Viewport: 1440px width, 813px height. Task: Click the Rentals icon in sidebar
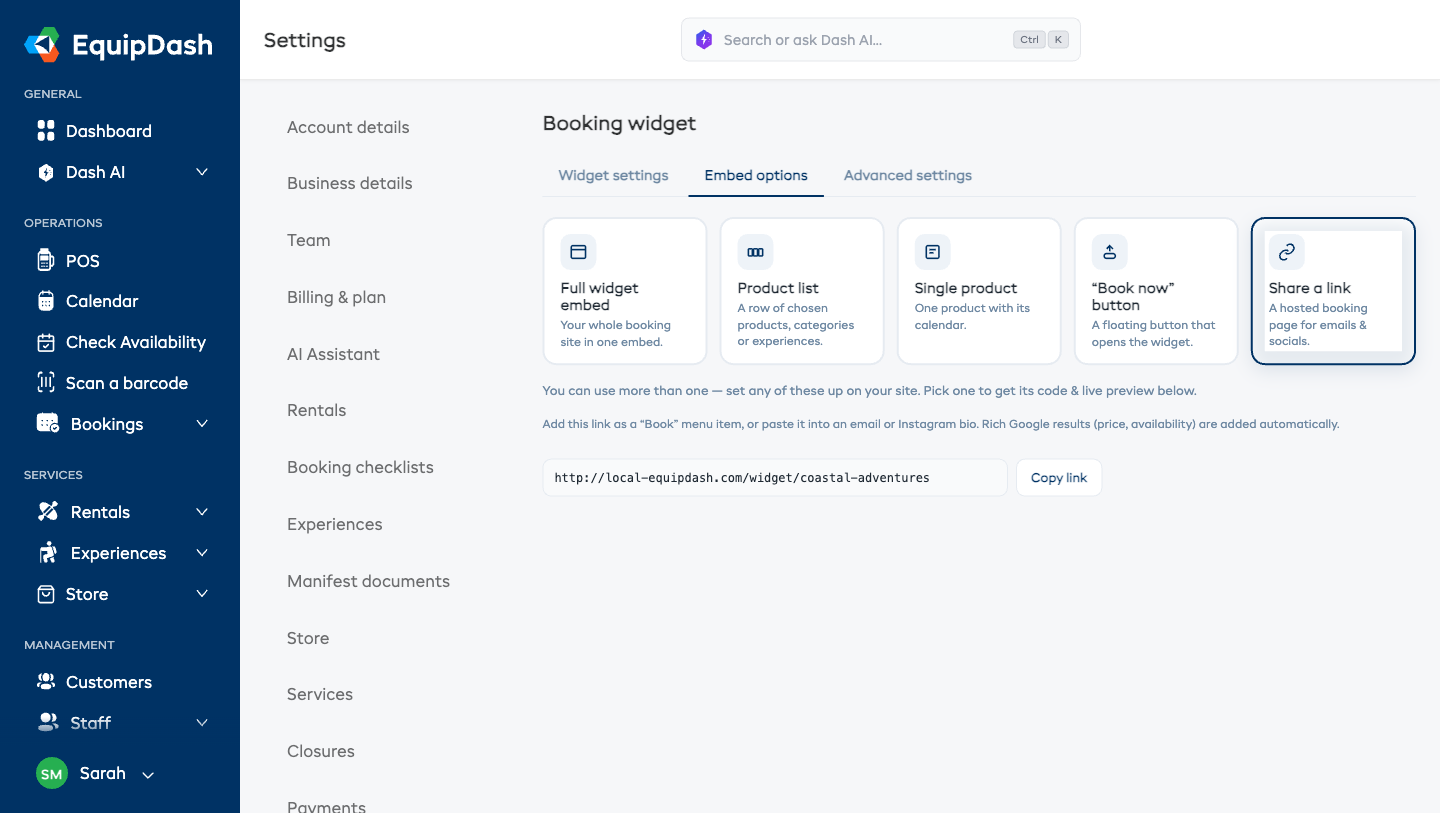point(47,512)
